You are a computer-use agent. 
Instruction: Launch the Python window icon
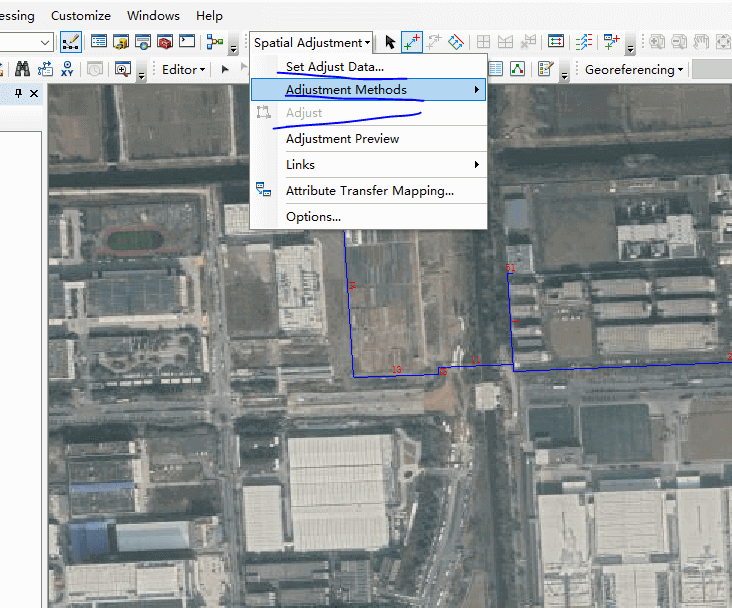186,42
